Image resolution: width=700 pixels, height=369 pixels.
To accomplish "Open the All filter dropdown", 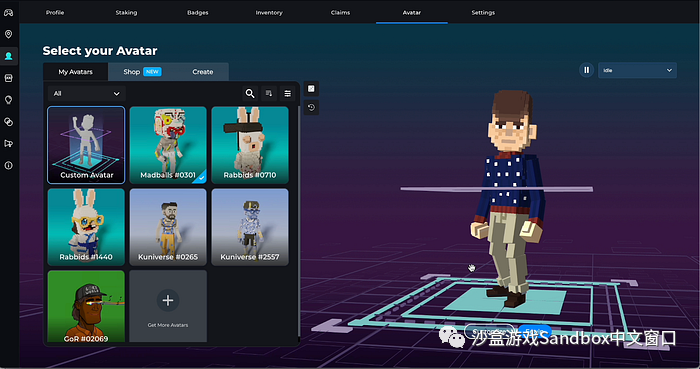I will click(87, 94).
